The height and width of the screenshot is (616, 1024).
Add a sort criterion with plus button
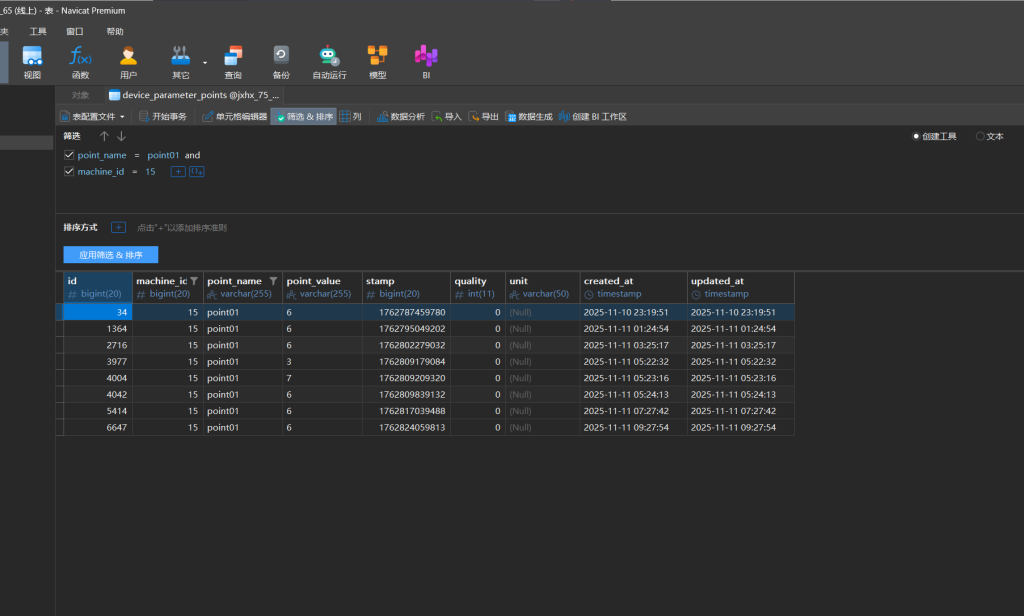118,227
